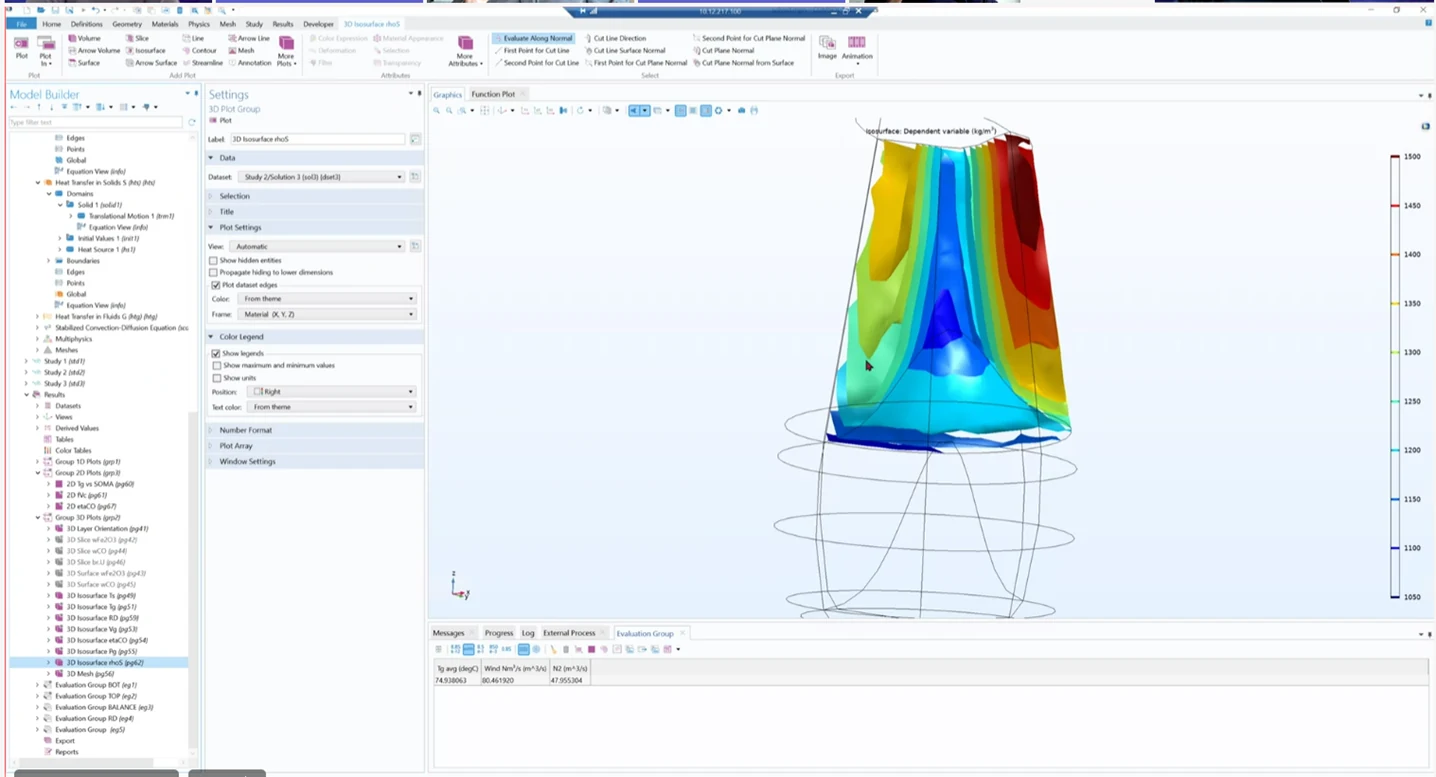
Task: Collapse the 3D Isosurface rhoS tree branch area
Action: pos(47,662)
